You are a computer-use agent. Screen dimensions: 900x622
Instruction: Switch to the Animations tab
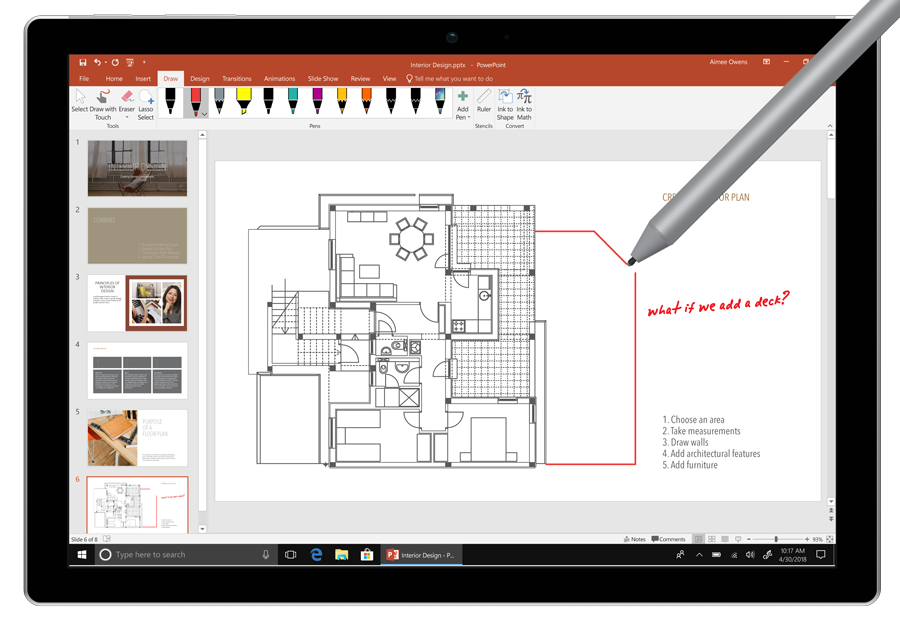click(280, 78)
